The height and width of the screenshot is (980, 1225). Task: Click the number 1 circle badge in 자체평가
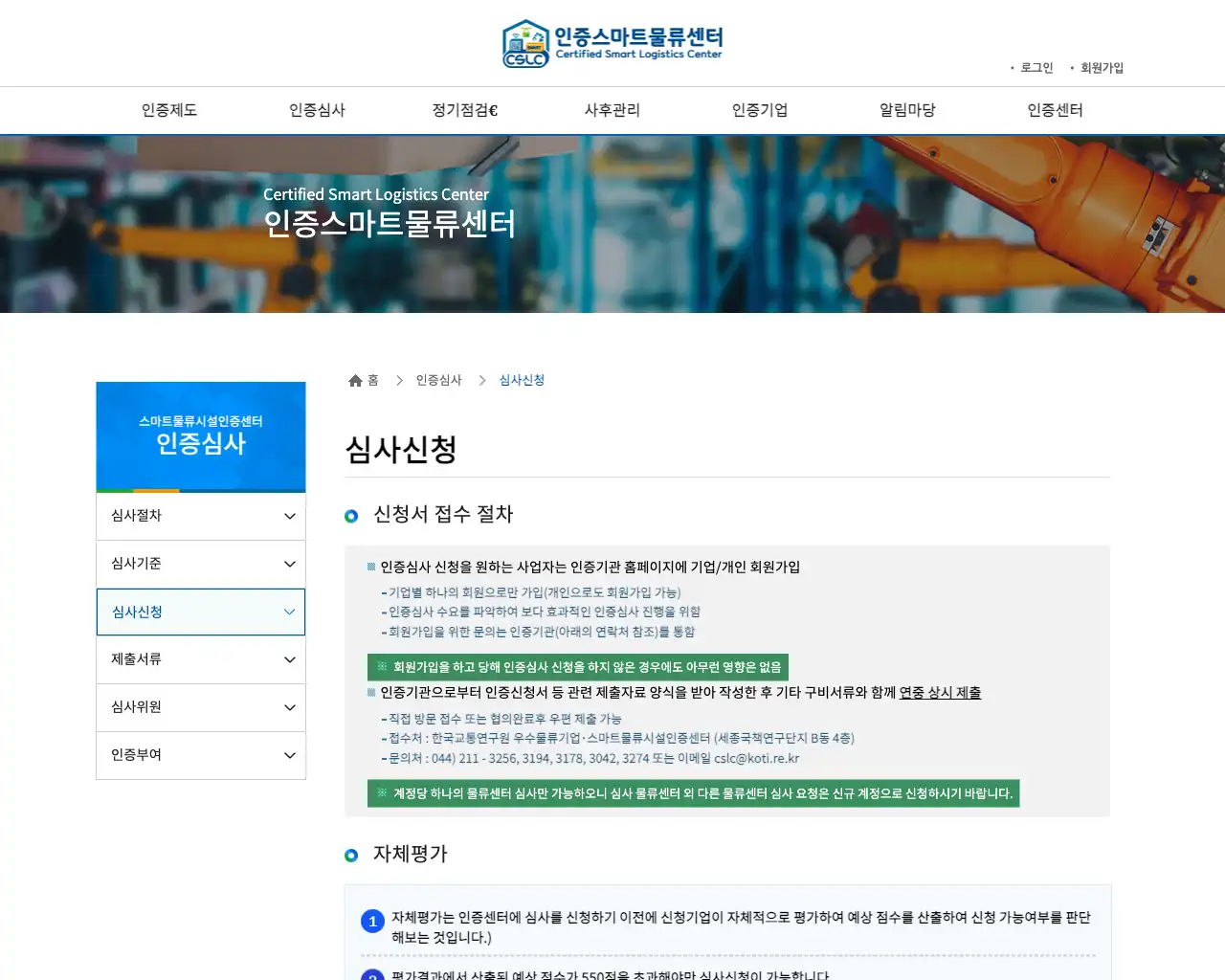click(x=372, y=922)
